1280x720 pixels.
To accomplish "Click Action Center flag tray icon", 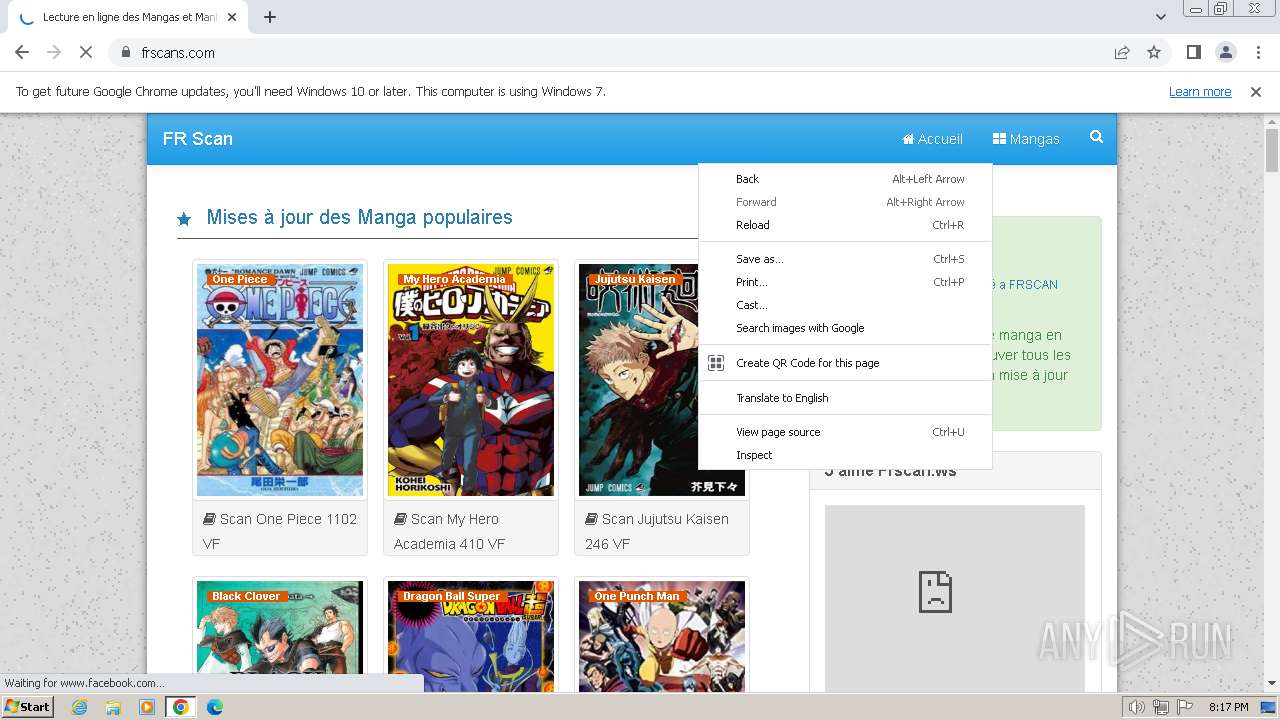I will pos(1185,707).
